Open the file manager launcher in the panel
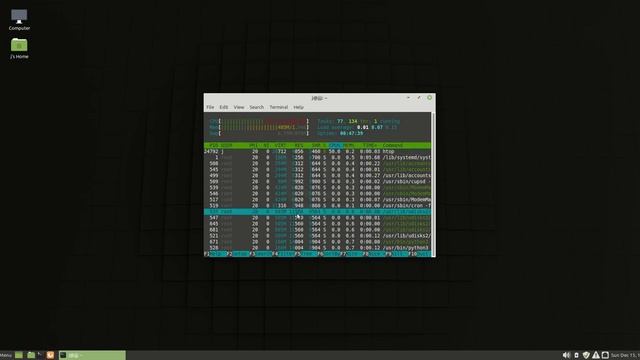 click(31, 355)
